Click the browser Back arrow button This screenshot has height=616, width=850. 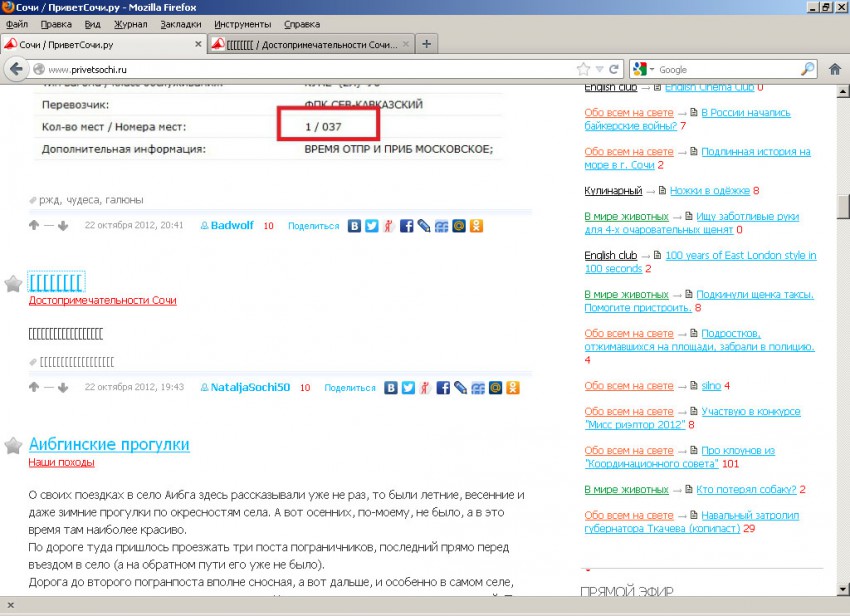tap(16, 69)
